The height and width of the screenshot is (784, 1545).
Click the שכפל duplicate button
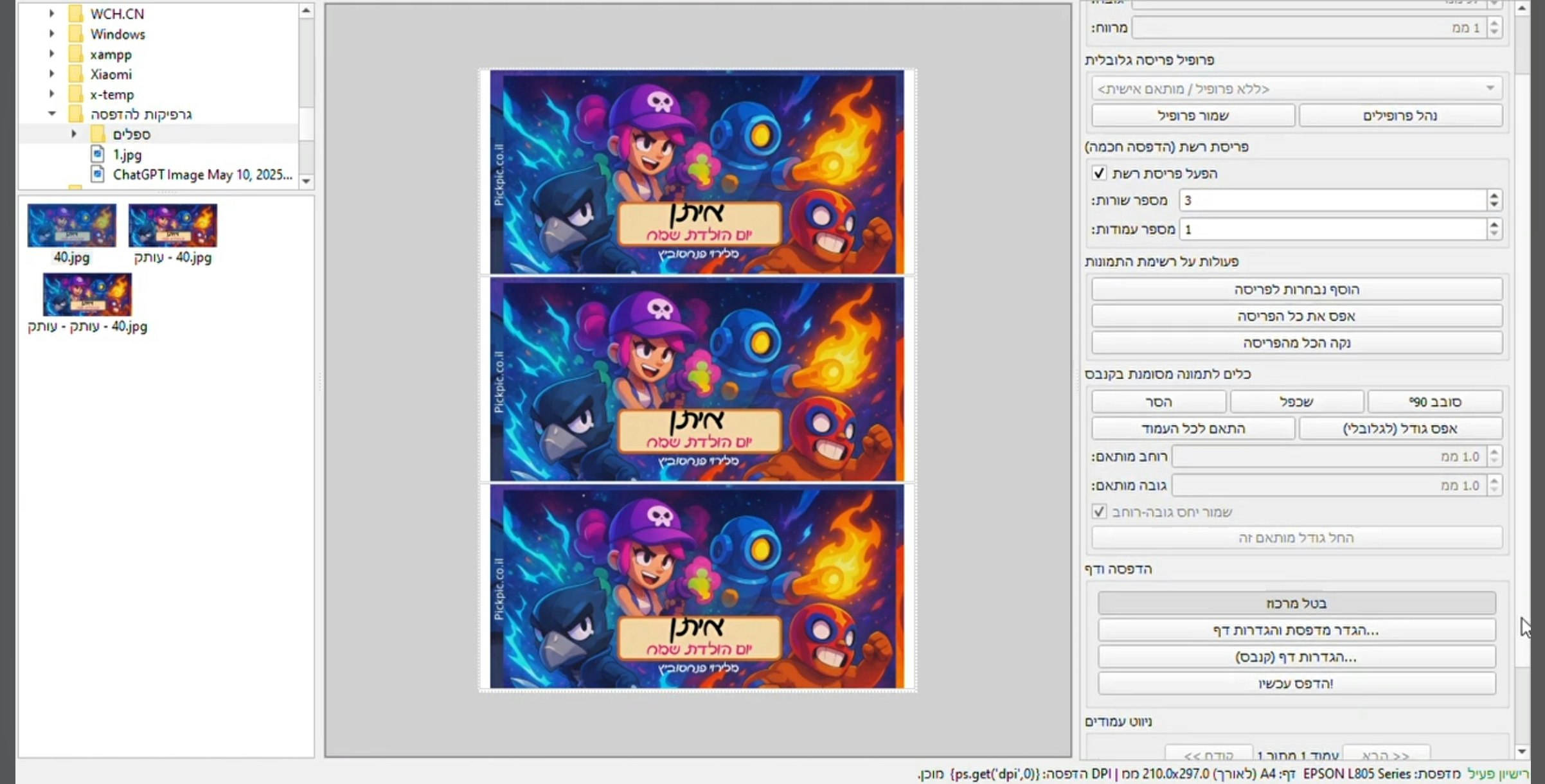click(1296, 402)
